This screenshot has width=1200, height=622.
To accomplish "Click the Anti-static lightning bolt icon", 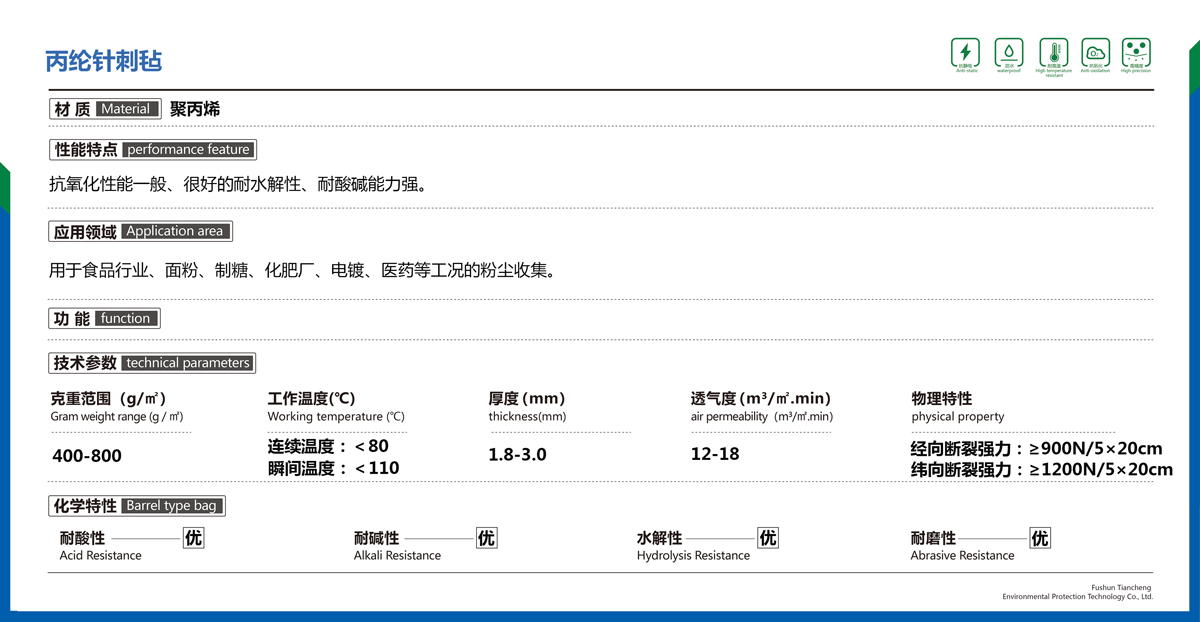I will click(x=966, y=52).
